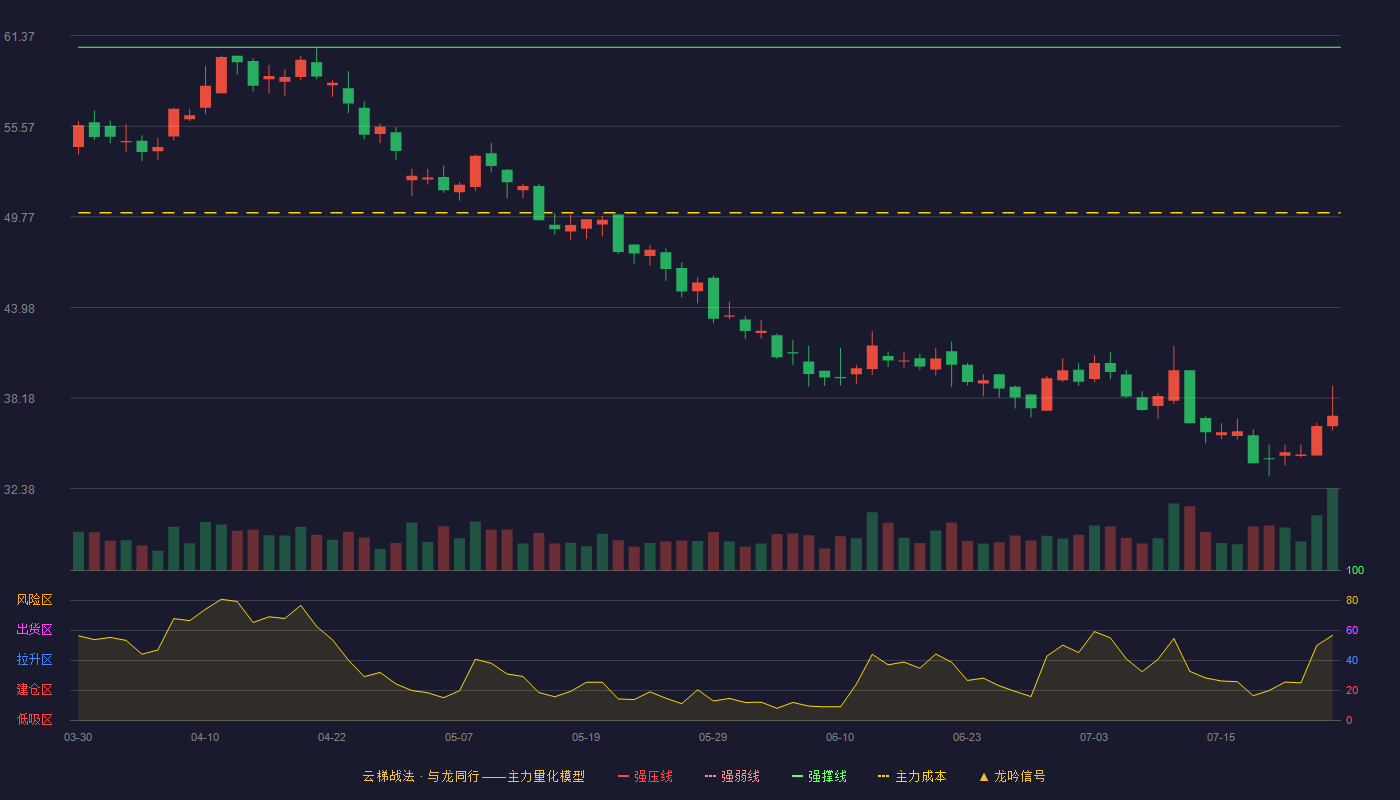Toggle the 强压线 legend series
The height and width of the screenshot is (800, 1400).
pos(645,776)
